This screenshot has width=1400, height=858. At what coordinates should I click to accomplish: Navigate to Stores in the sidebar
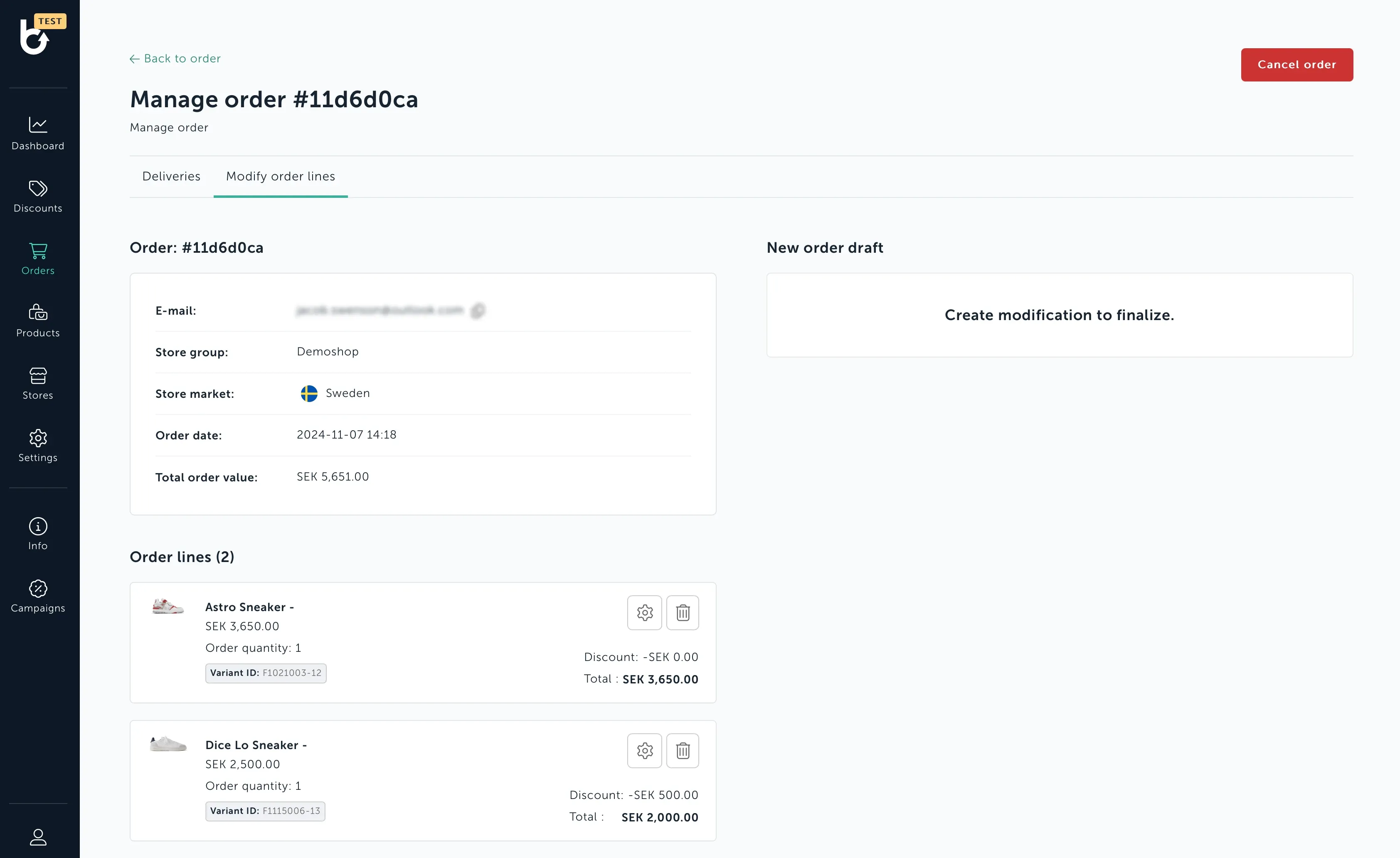(x=38, y=384)
